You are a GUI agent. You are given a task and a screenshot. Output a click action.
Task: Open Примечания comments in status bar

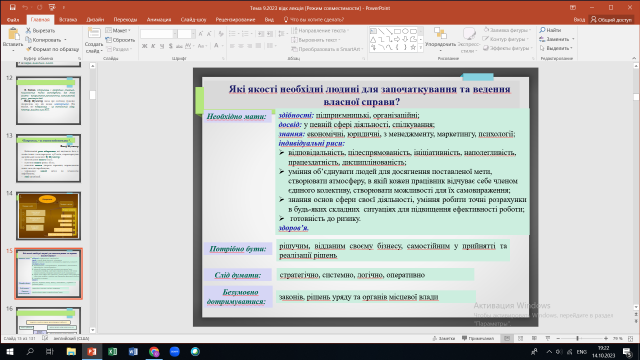(x=478, y=338)
